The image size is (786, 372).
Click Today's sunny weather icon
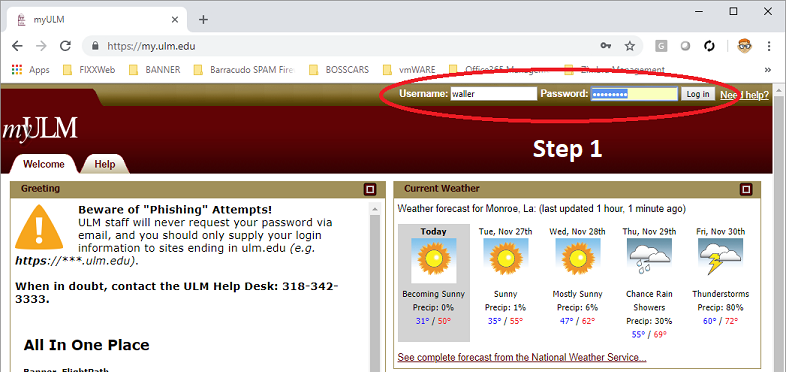434,261
